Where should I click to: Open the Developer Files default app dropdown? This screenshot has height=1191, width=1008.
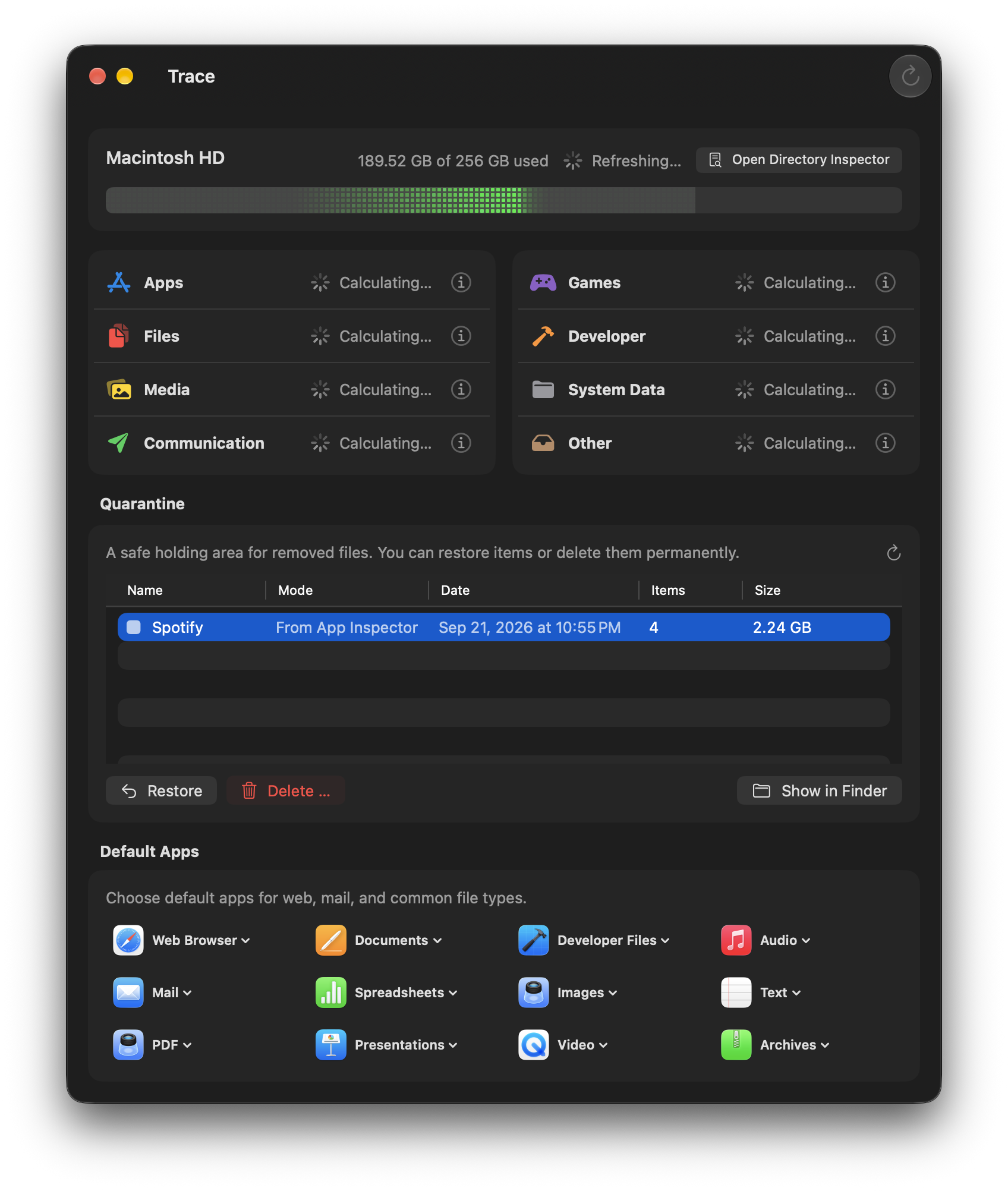(x=613, y=940)
